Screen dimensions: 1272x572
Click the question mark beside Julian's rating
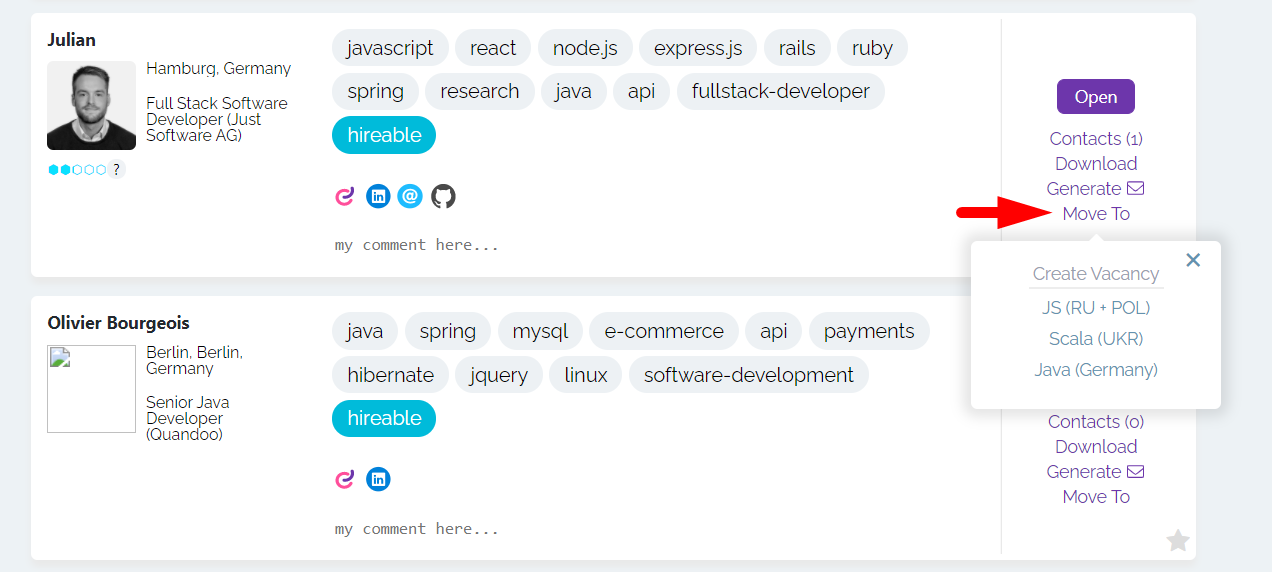pos(117,169)
